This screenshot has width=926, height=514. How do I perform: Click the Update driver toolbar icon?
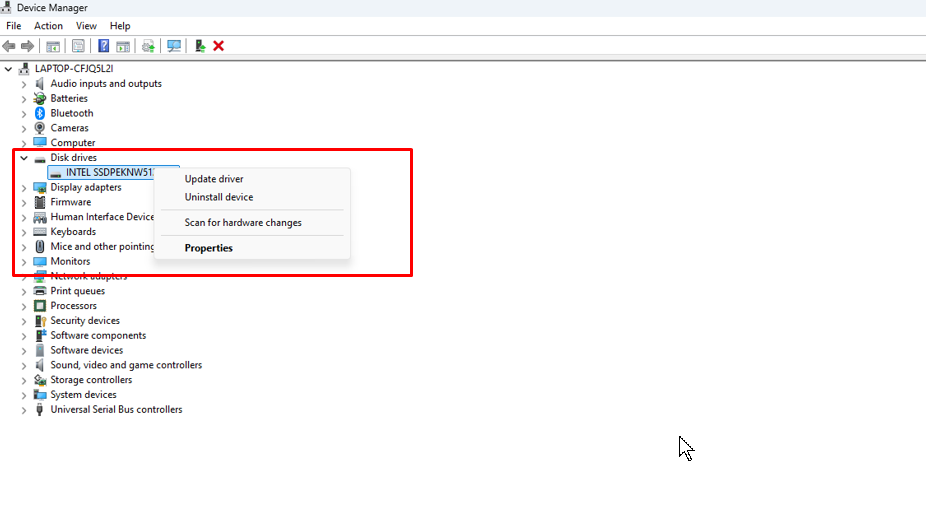click(x=148, y=46)
